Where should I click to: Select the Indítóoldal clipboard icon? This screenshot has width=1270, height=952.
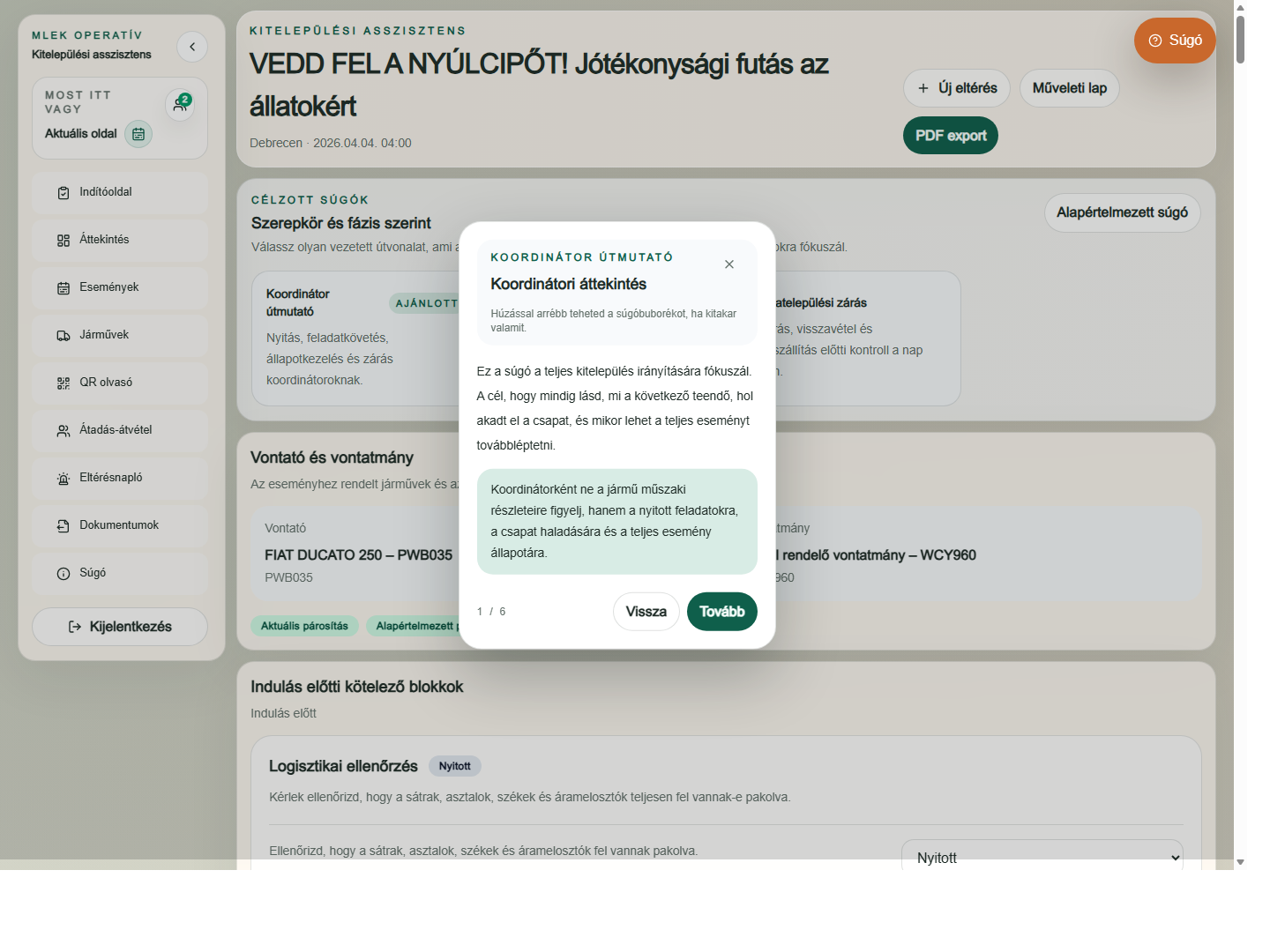pos(62,192)
